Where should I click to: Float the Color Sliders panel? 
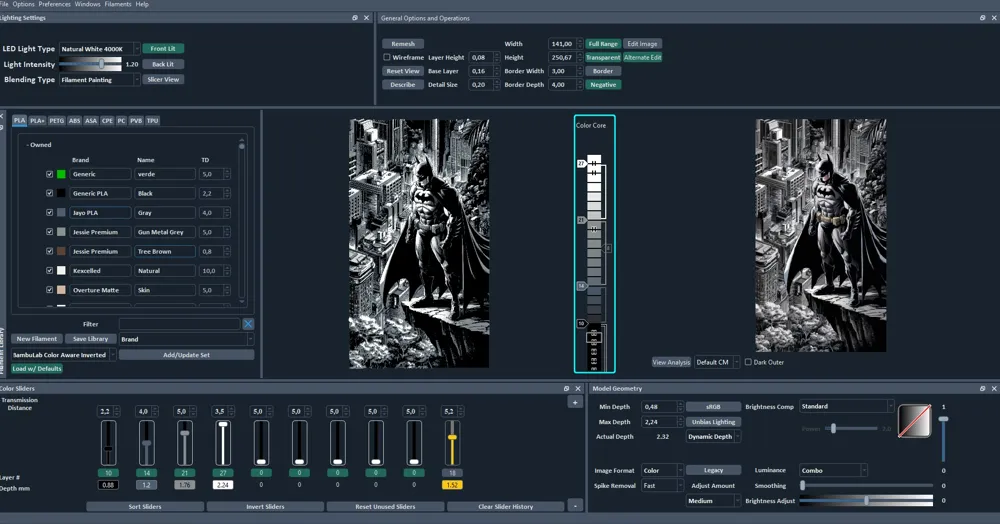pyautogui.click(x=567, y=388)
